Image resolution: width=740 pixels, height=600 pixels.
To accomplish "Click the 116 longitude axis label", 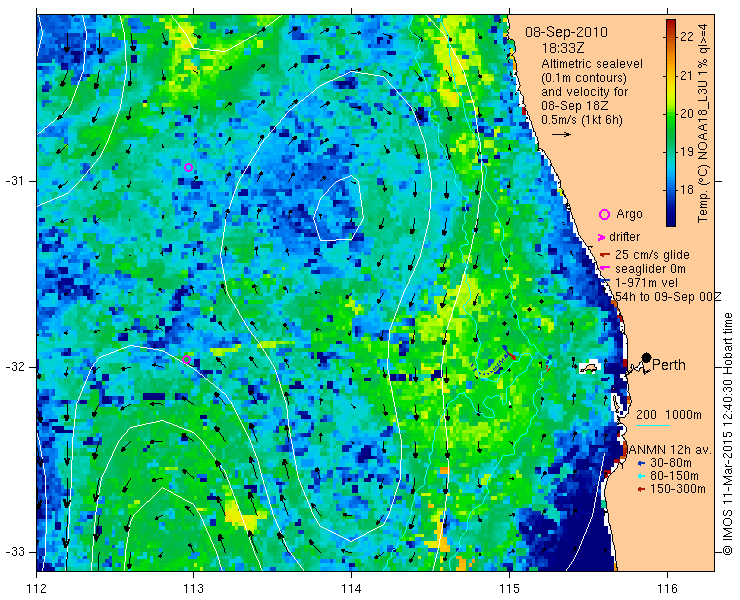I will (667, 589).
